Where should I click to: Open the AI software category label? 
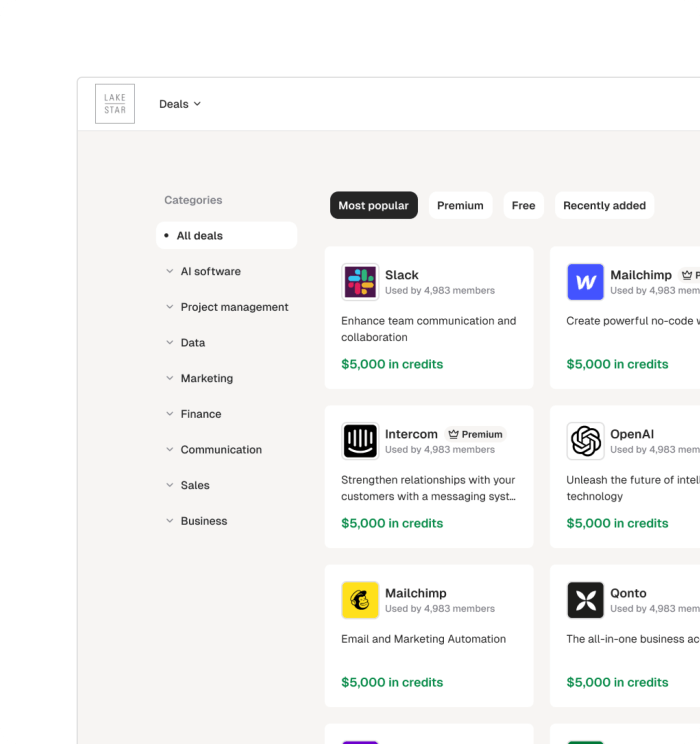pos(211,271)
